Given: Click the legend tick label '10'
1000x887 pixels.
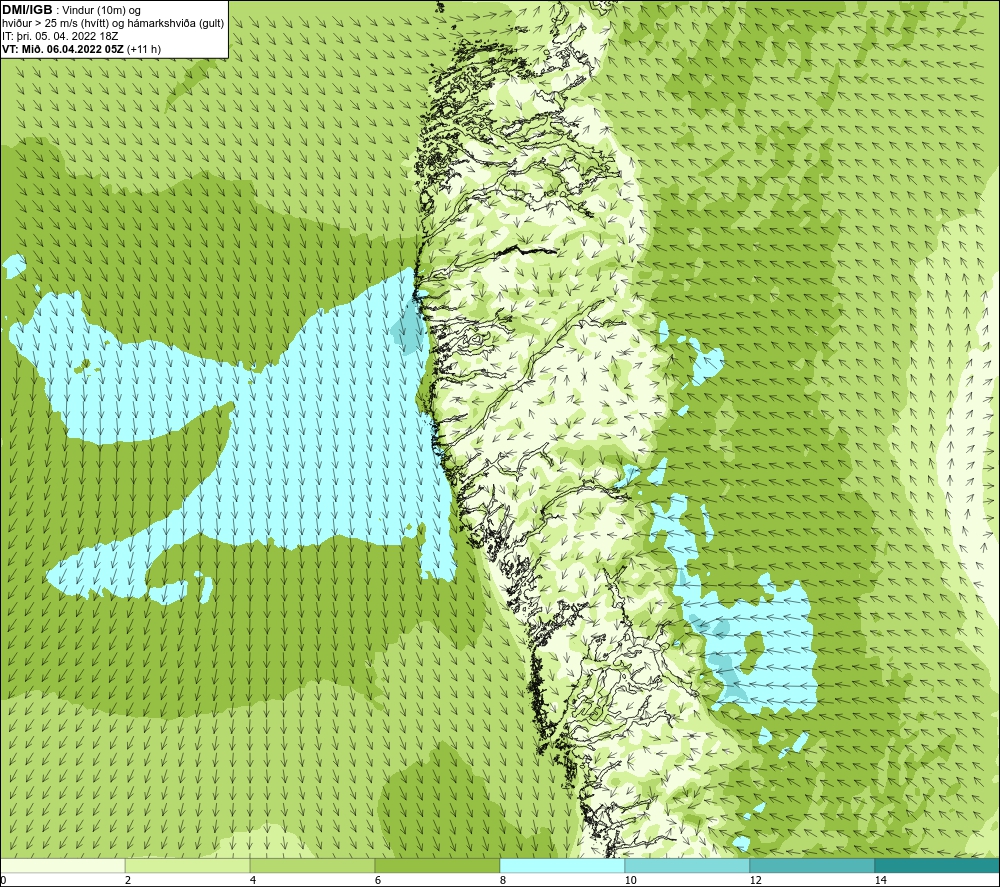Looking at the screenshot, I should pos(630,880).
